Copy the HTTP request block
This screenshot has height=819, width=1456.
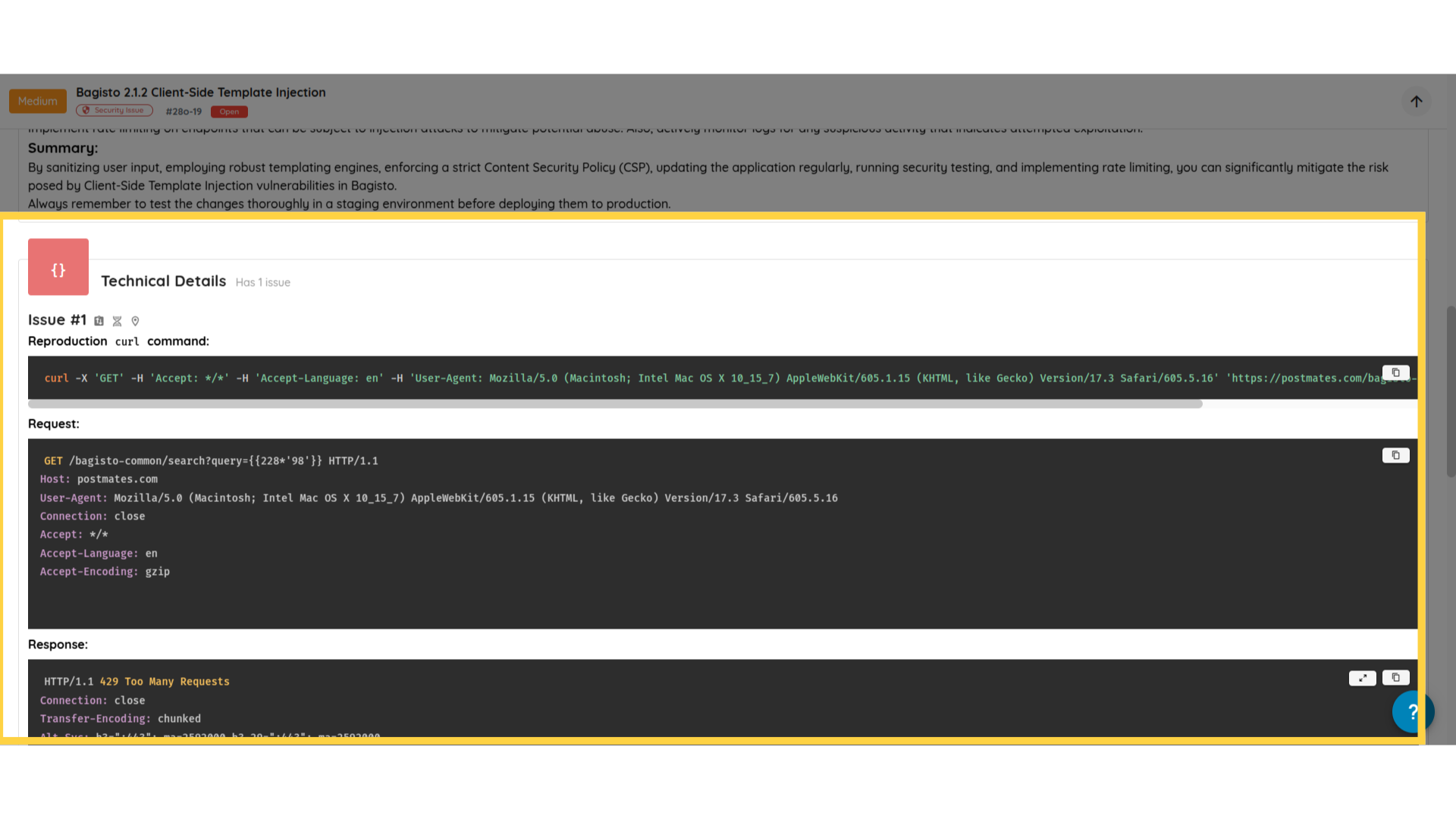tap(1395, 455)
